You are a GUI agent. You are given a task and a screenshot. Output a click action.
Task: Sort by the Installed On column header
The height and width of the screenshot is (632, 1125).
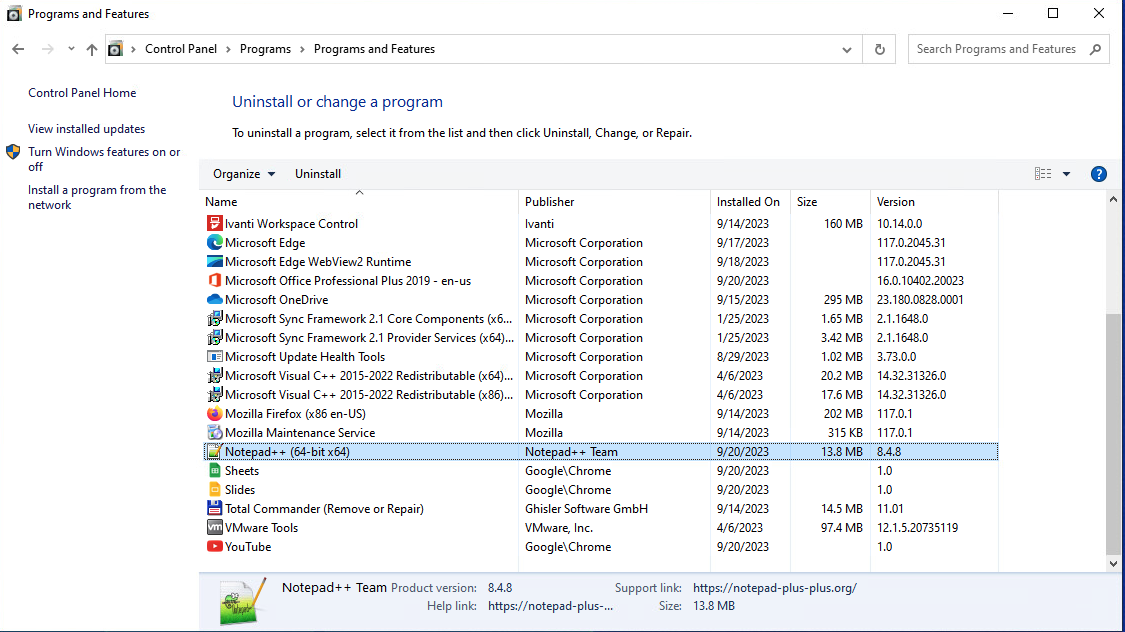[750, 202]
